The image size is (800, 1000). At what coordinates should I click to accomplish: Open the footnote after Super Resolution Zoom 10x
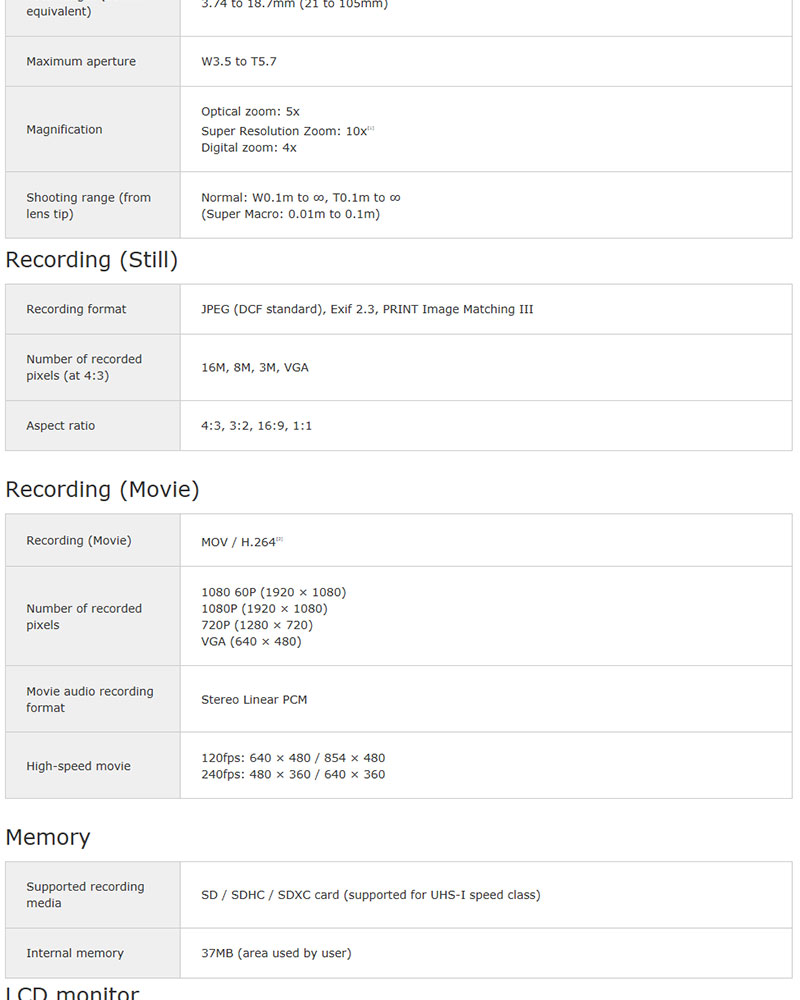pos(371,129)
